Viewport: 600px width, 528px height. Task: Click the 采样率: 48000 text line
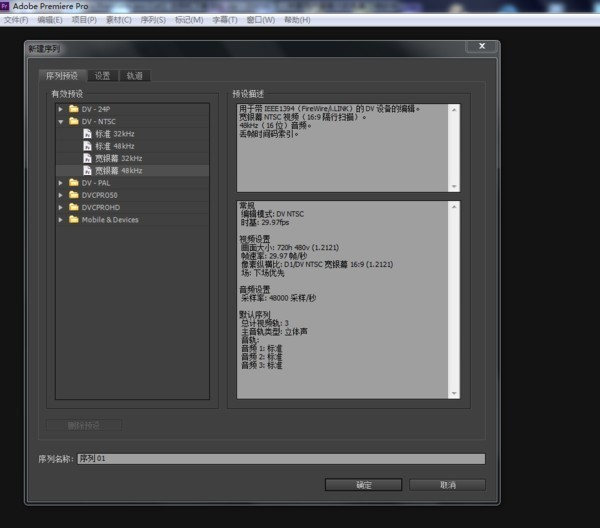pos(278,298)
